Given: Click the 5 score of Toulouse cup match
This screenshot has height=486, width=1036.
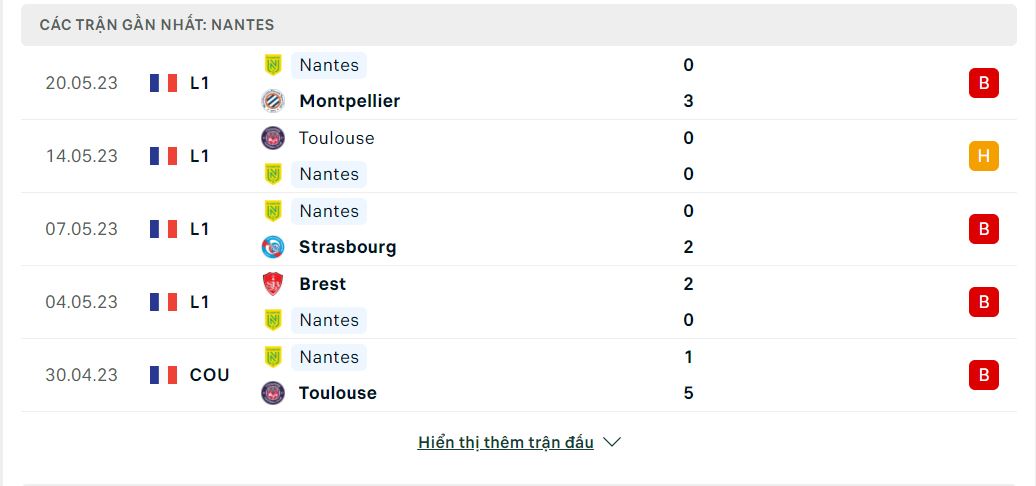Looking at the screenshot, I should [688, 393].
